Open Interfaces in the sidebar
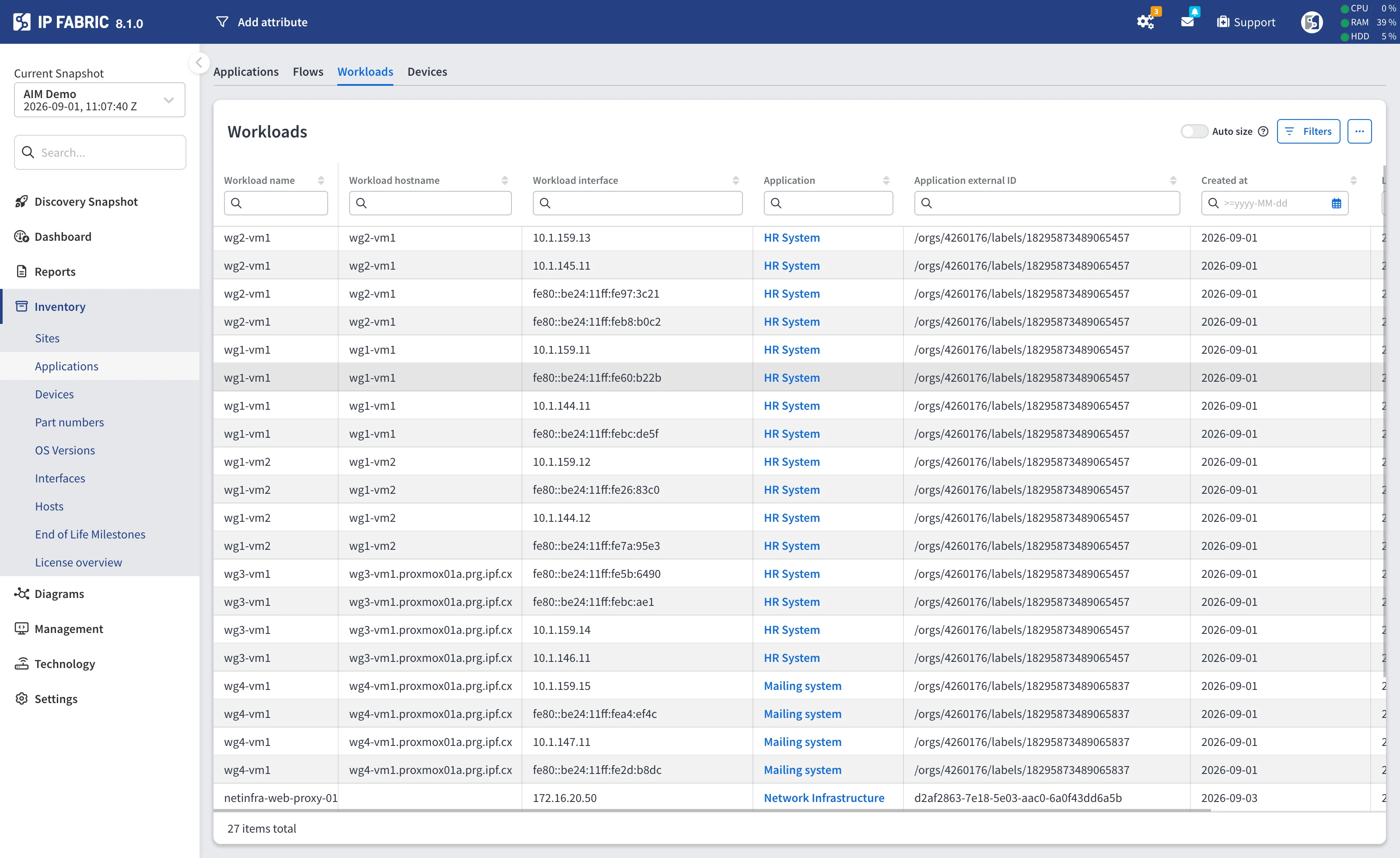 click(x=59, y=478)
